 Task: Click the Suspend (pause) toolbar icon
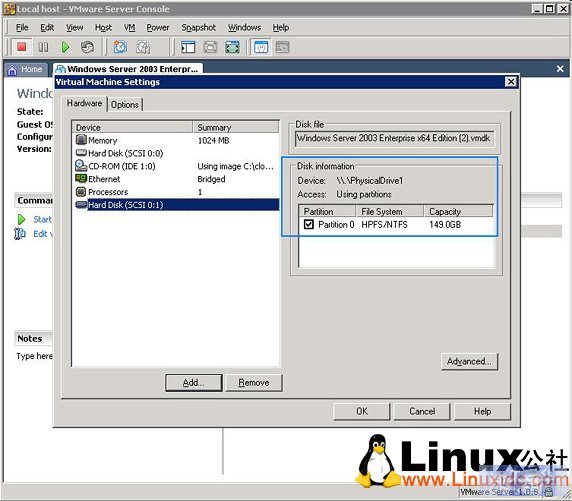click(x=43, y=47)
